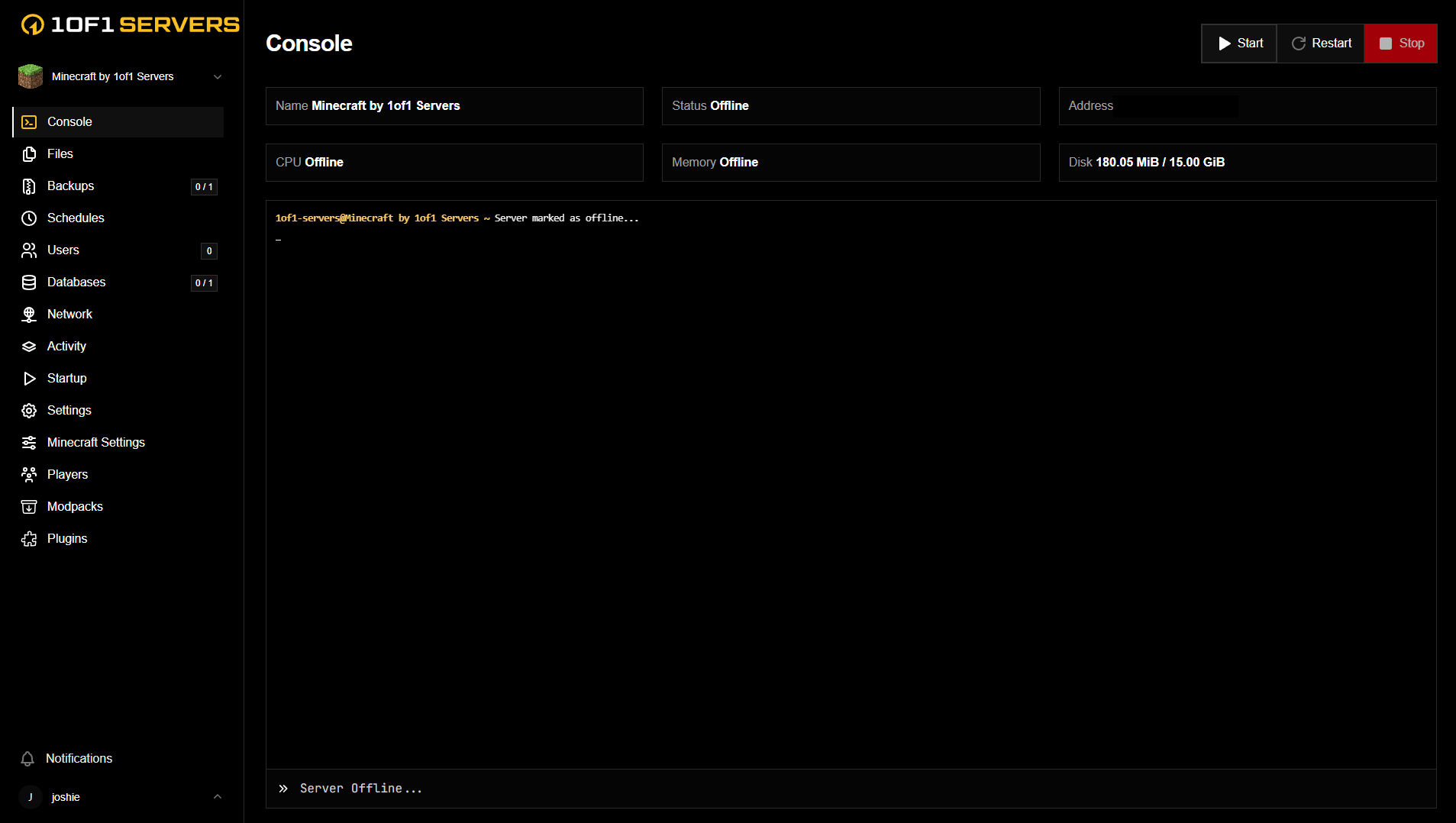
Task: Click the Minecraft Settings sliders icon
Action: 29,443
